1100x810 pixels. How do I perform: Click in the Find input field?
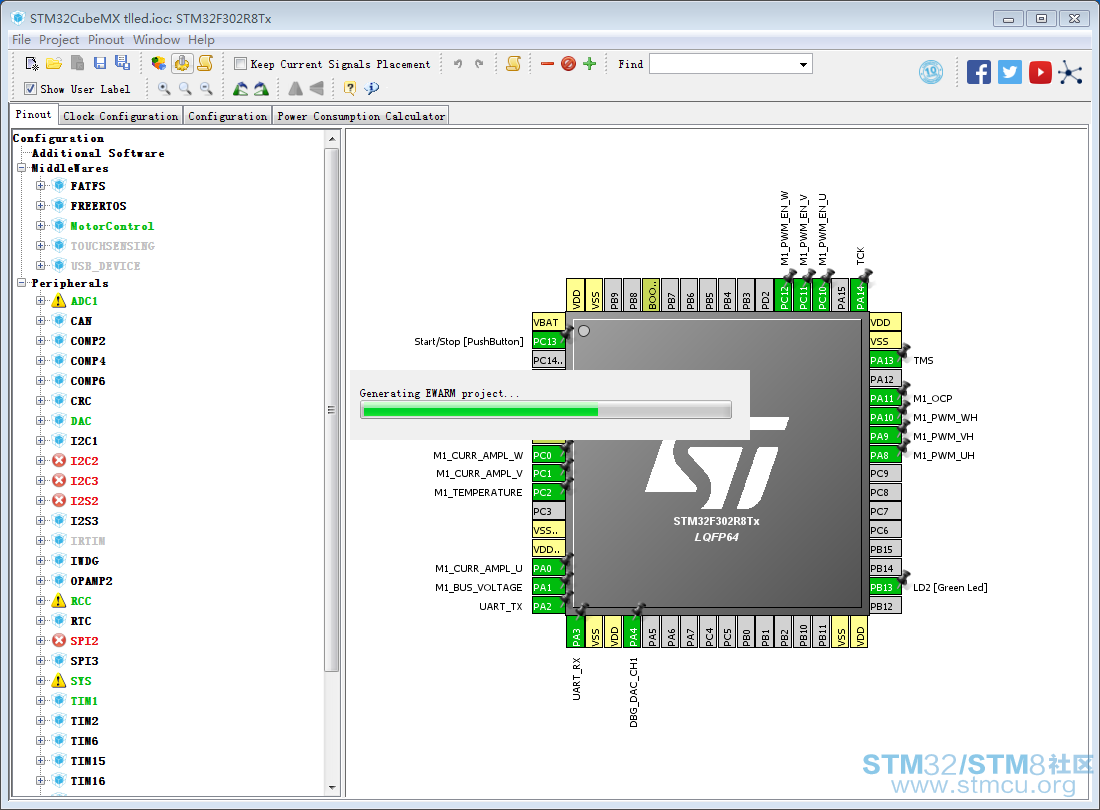point(723,65)
